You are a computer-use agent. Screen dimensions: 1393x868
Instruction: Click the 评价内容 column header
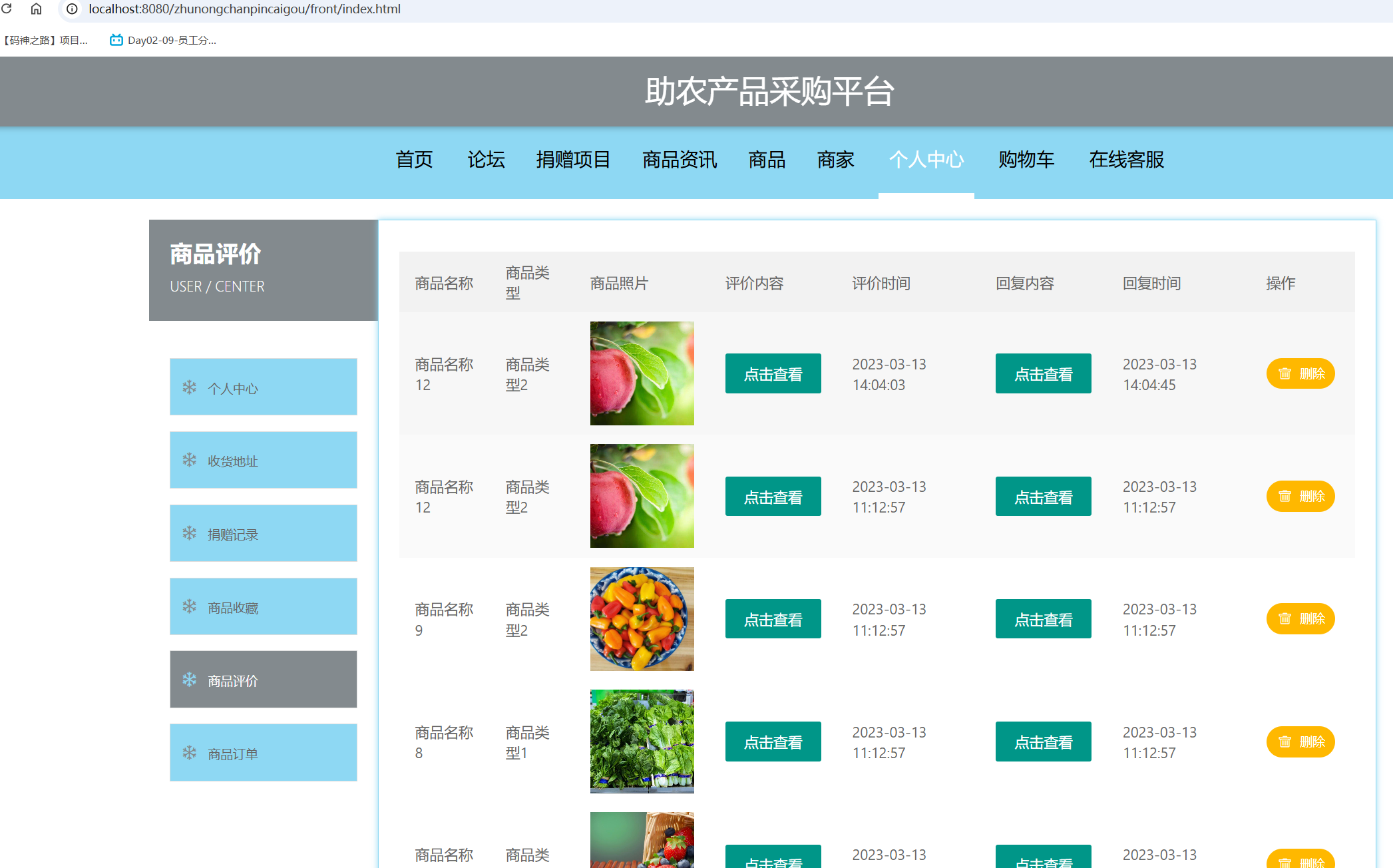(x=754, y=283)
